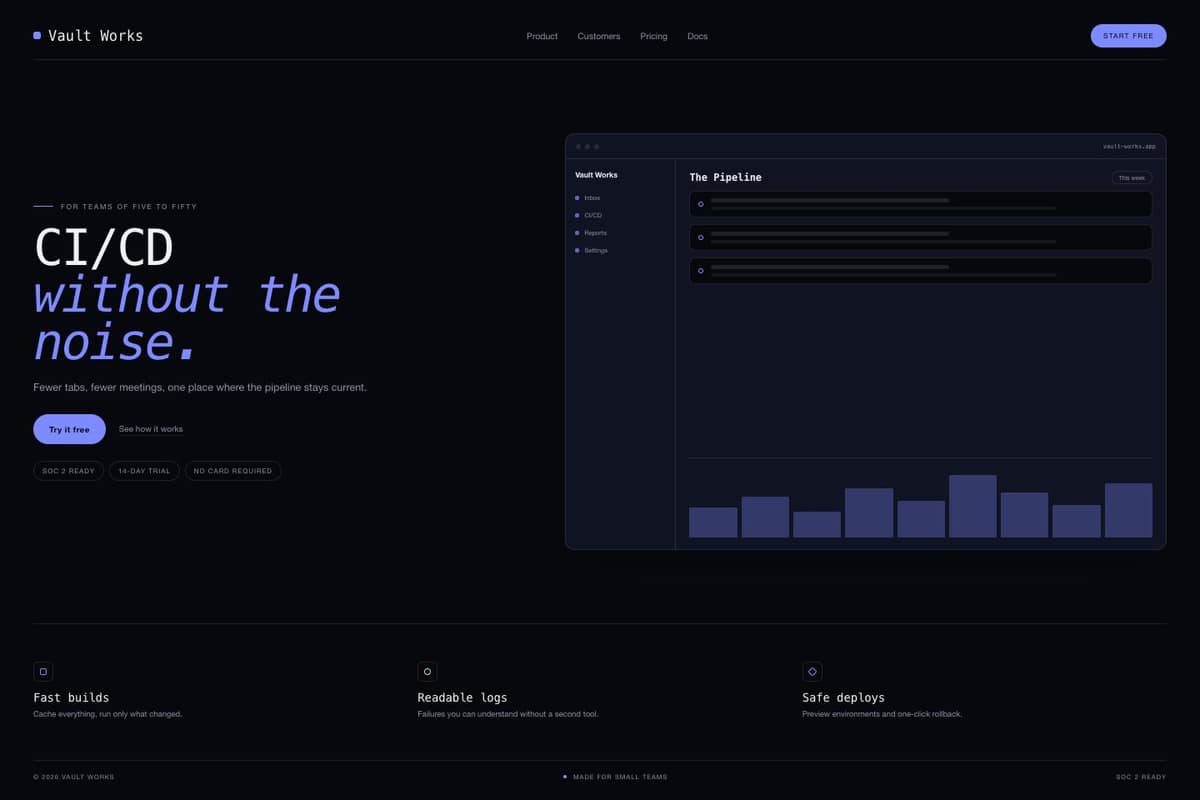The width and height of the screenshot is (1200, 800).
Task: Open Settings in the app sidebar
Action: tap(596, 250)
